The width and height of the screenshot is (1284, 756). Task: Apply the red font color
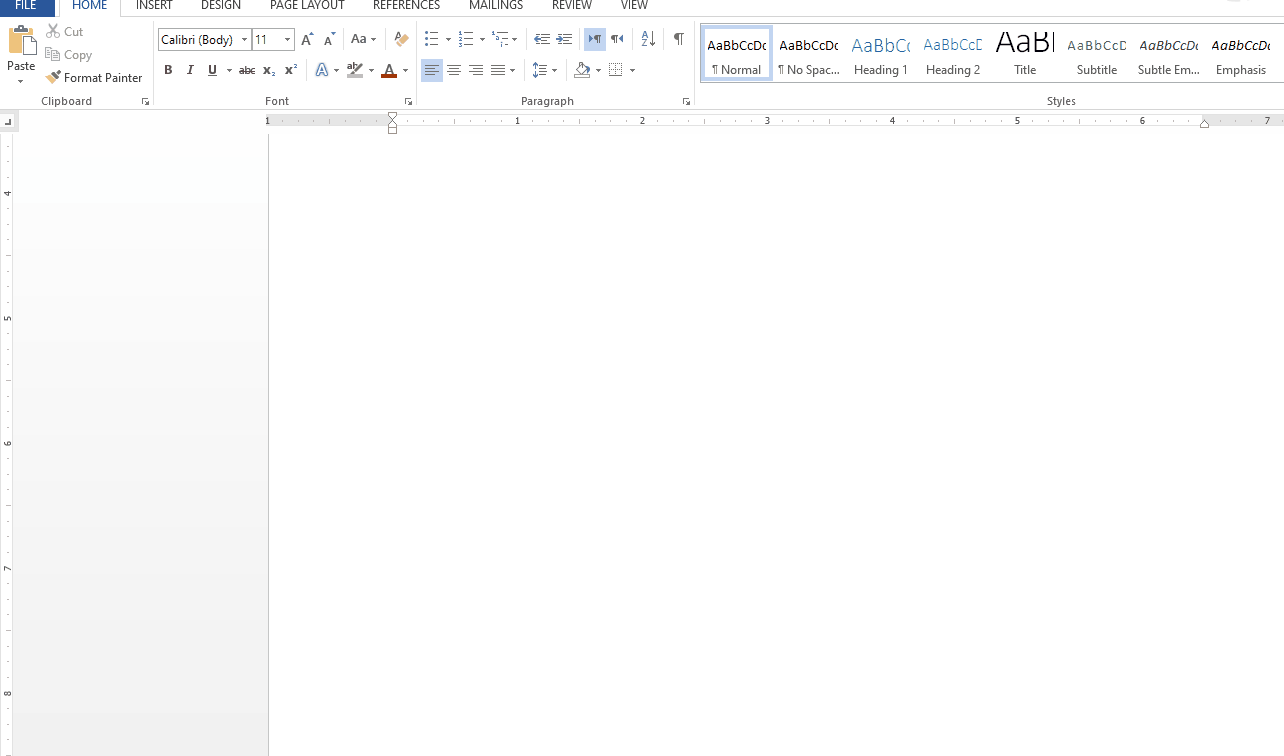389,70
